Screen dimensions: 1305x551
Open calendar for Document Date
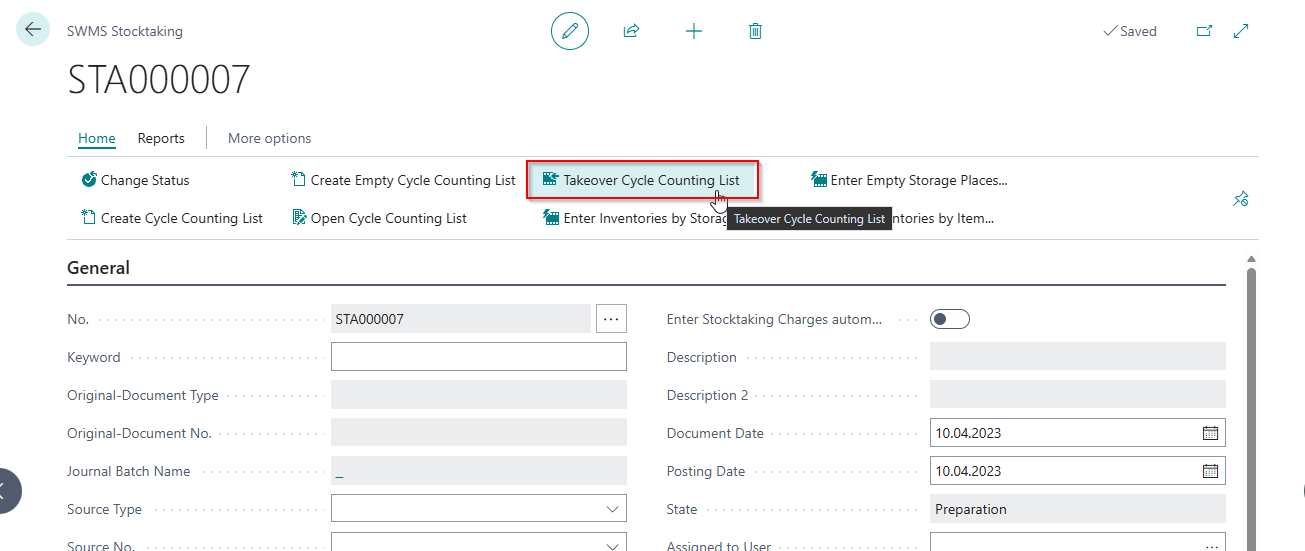pos(1210,433)
